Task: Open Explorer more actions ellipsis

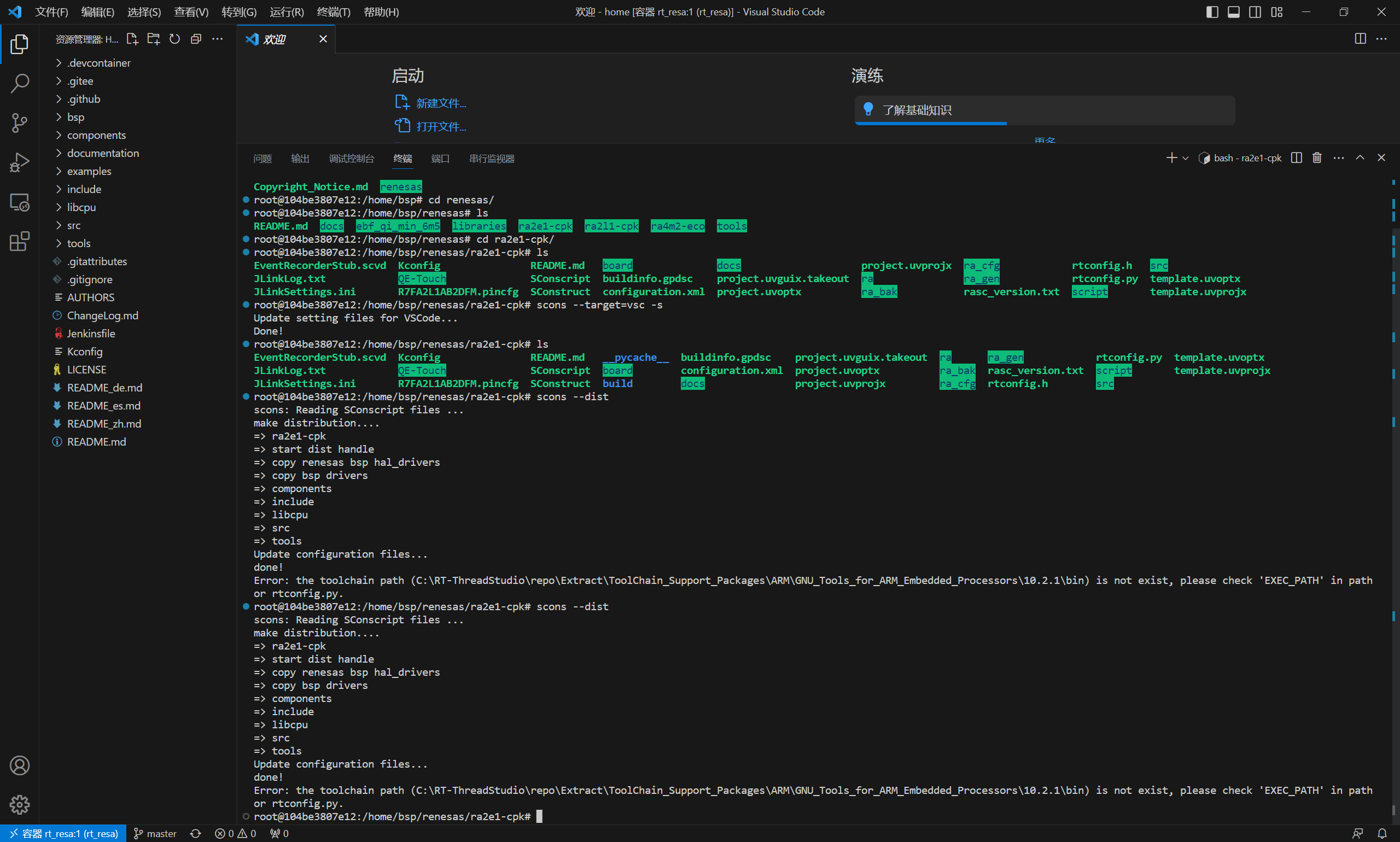Action: pos(217,39)
